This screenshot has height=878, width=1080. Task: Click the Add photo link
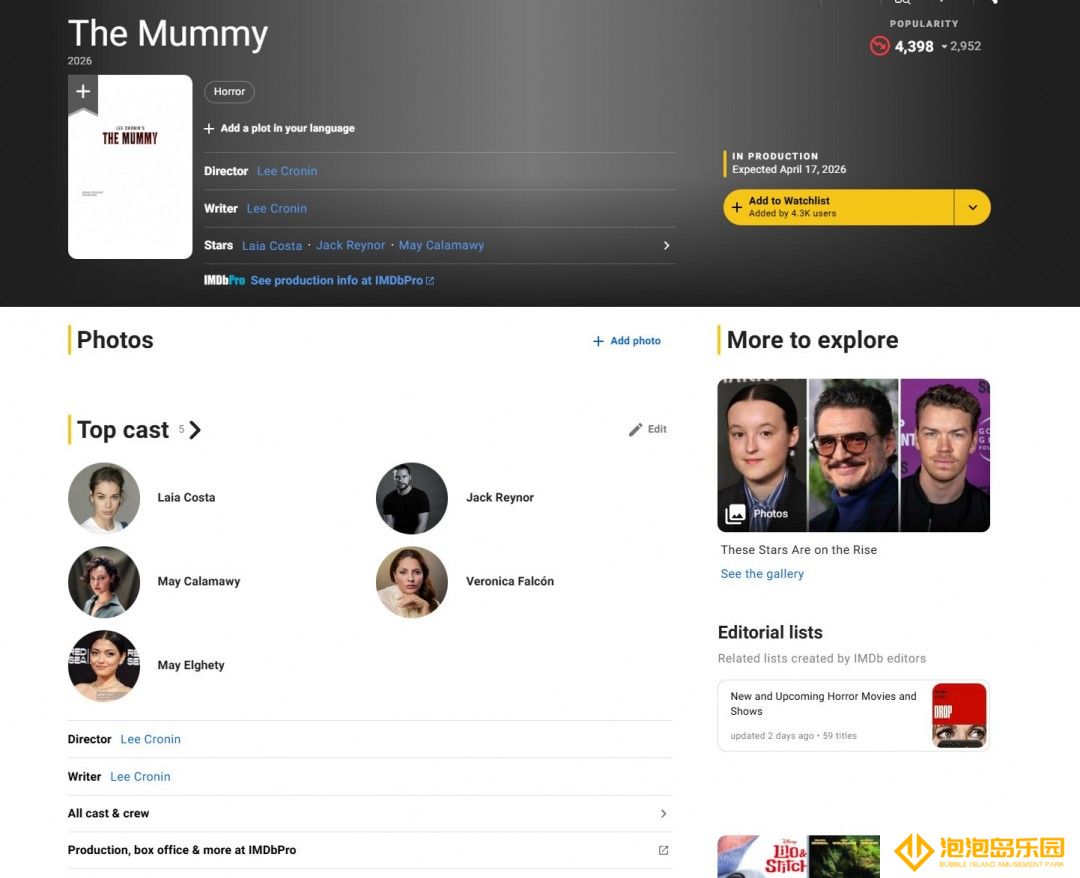[627, 341]
